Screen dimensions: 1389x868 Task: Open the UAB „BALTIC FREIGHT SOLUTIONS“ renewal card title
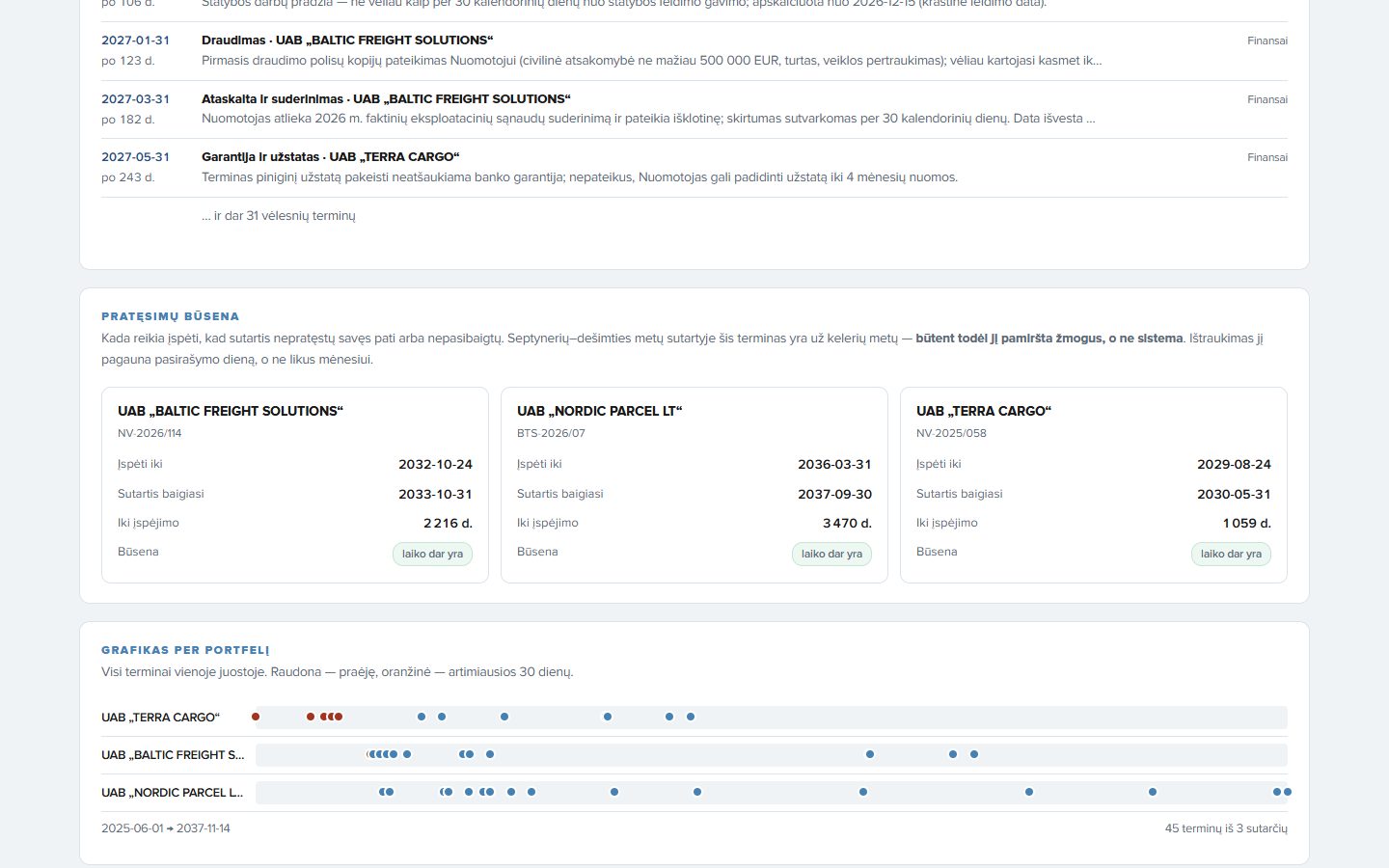(x=231, y=411)
